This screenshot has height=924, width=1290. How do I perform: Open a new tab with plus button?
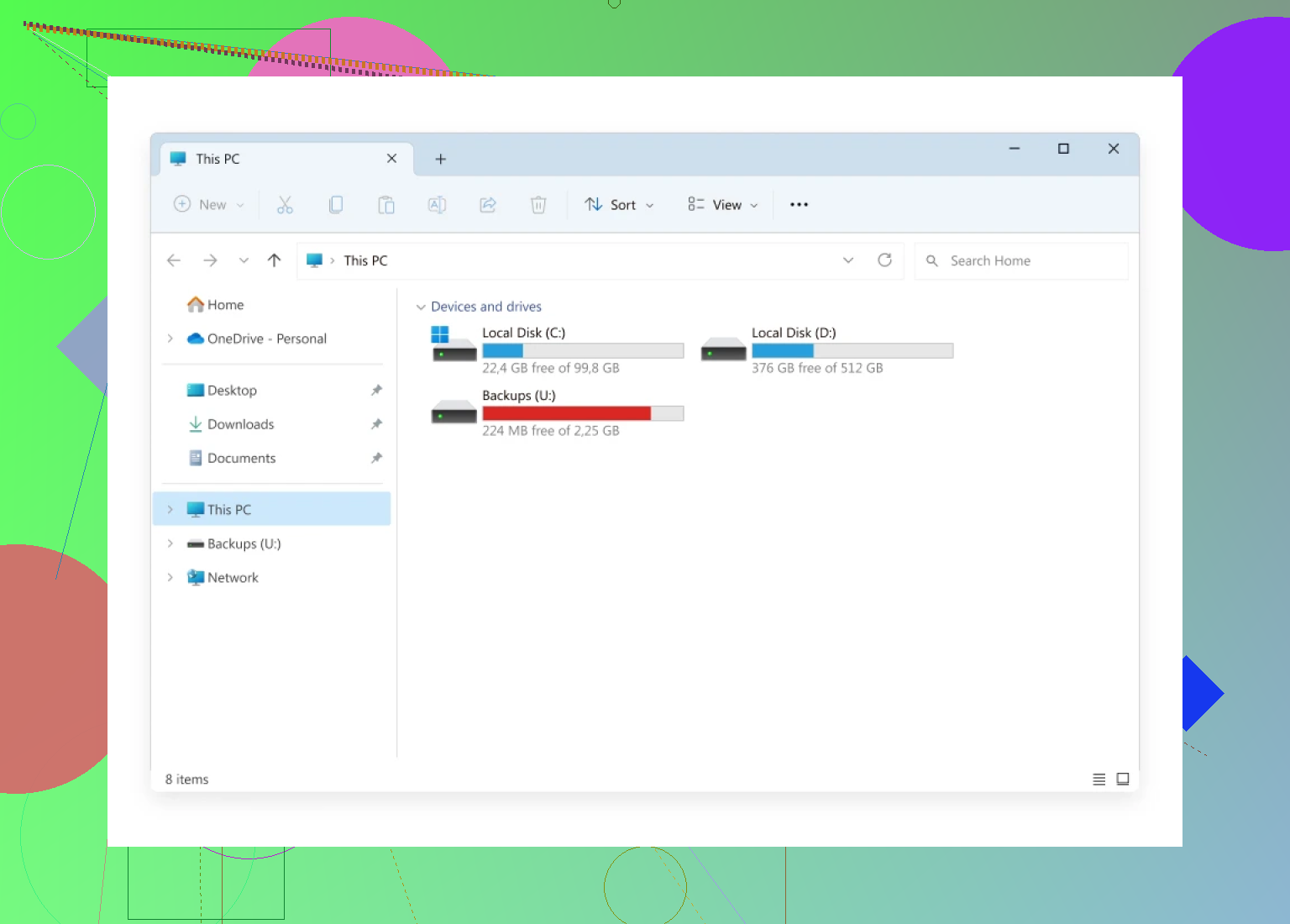coord(440,160)
